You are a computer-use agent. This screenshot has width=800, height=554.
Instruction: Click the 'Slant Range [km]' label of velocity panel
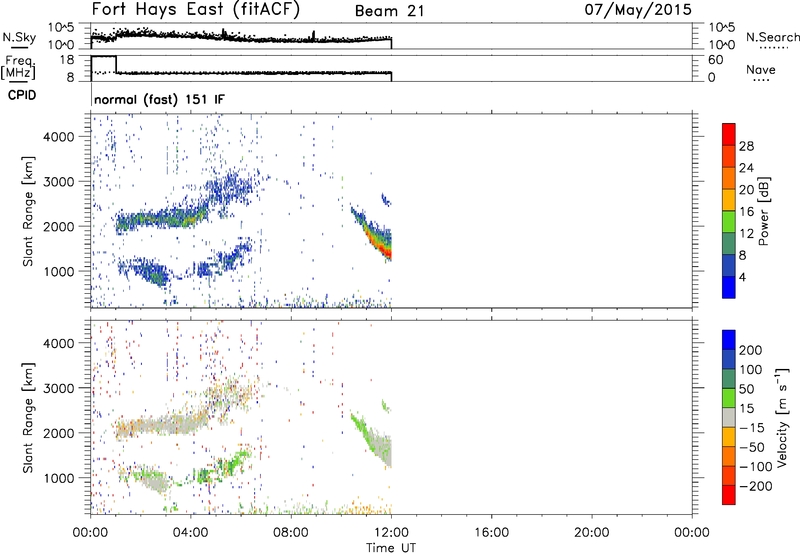(x=28, y=417)
